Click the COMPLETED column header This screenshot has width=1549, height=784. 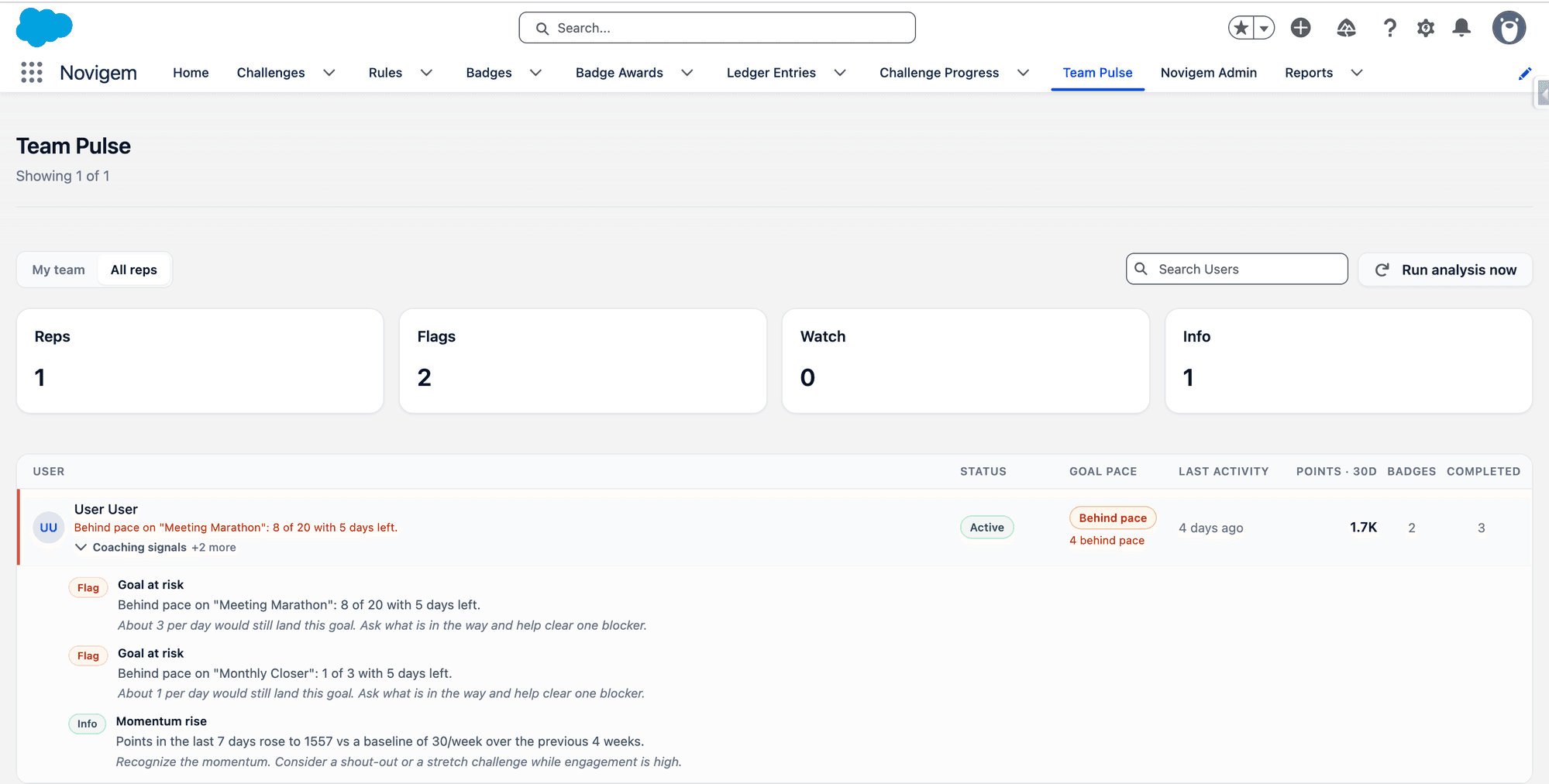coord(1483,471)
